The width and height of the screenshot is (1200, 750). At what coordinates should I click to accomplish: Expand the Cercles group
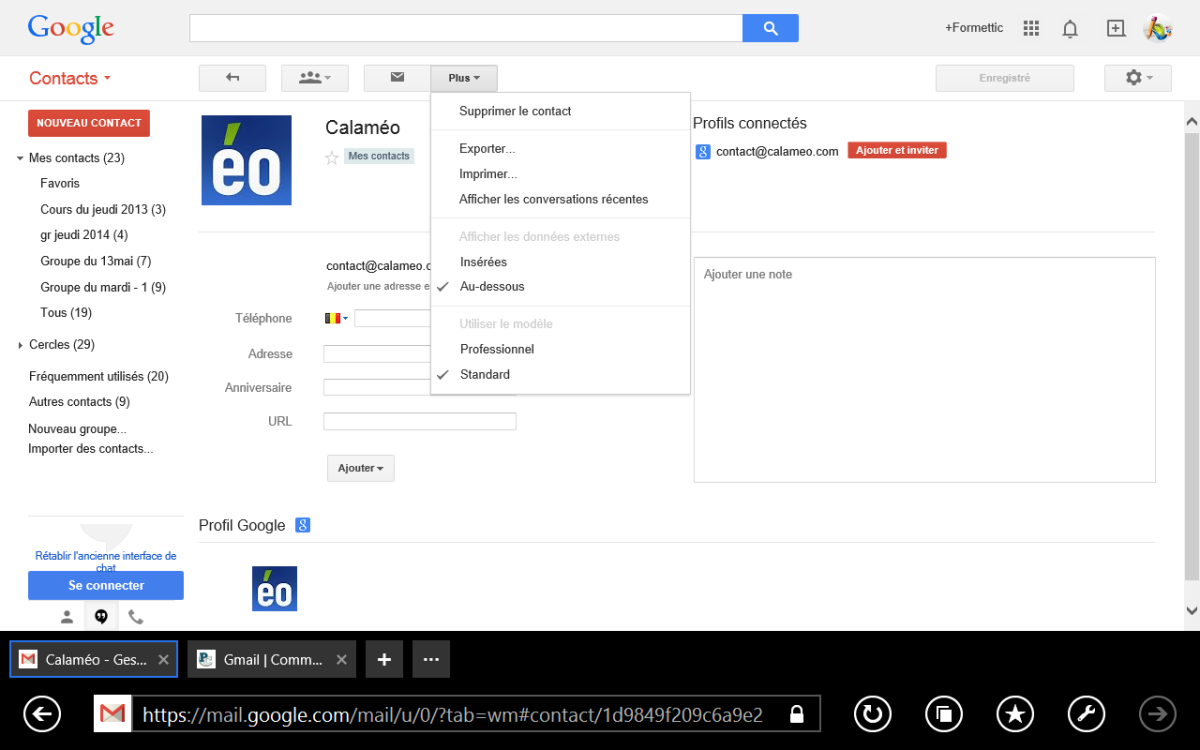[20, 345]
